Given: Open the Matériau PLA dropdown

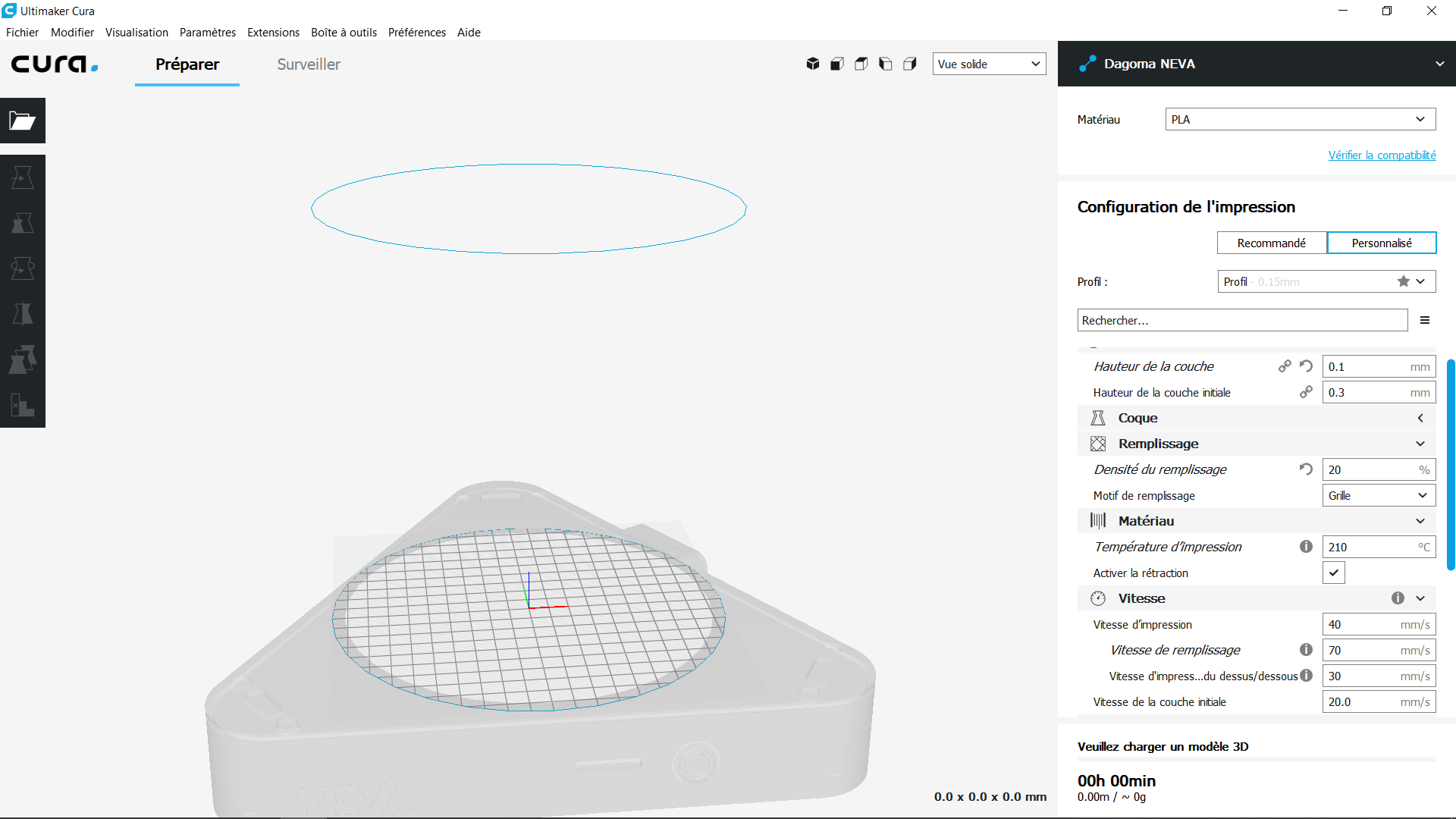Looking at the screenshot, I should [x=1300, y=119].
